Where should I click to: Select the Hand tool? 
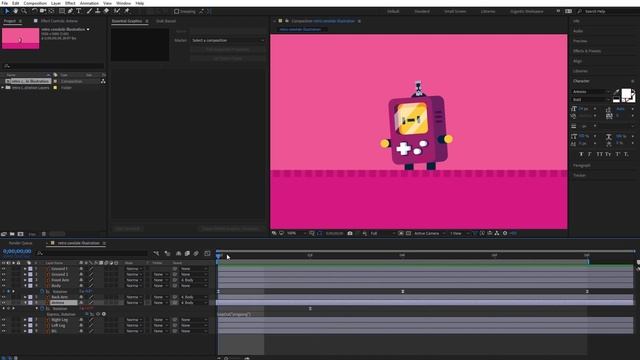pos(16,11)
